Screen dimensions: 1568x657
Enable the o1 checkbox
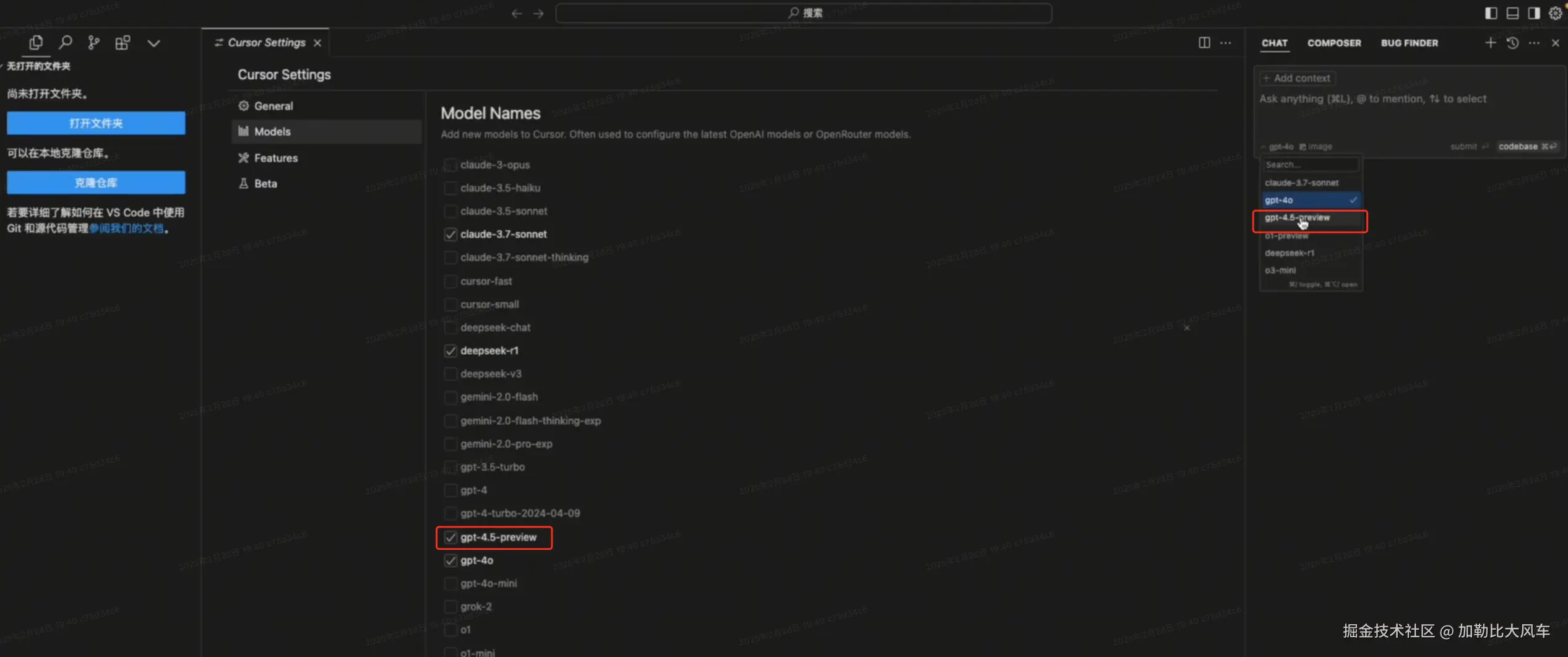pos(450,630)
